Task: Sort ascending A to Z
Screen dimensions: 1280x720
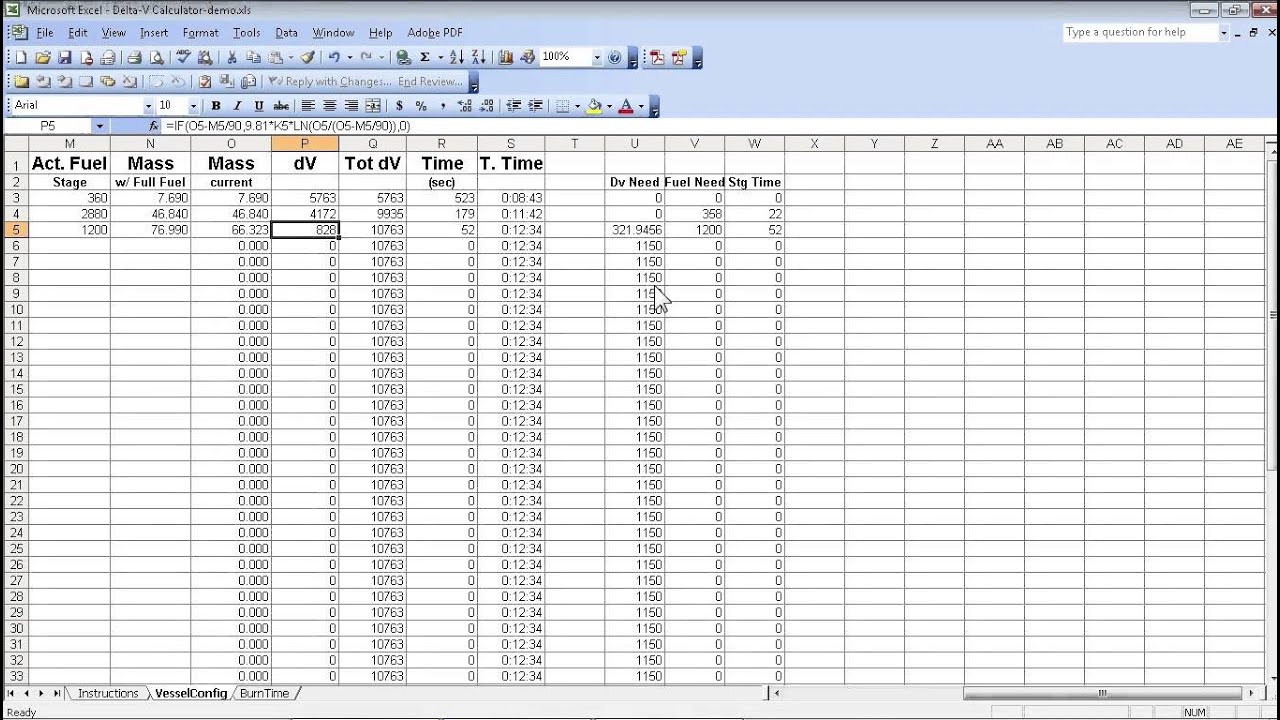Action: click(457, 58)
